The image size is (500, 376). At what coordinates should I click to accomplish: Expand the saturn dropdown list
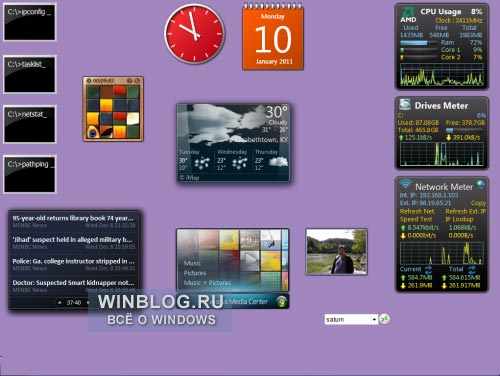tap(374, 319)
